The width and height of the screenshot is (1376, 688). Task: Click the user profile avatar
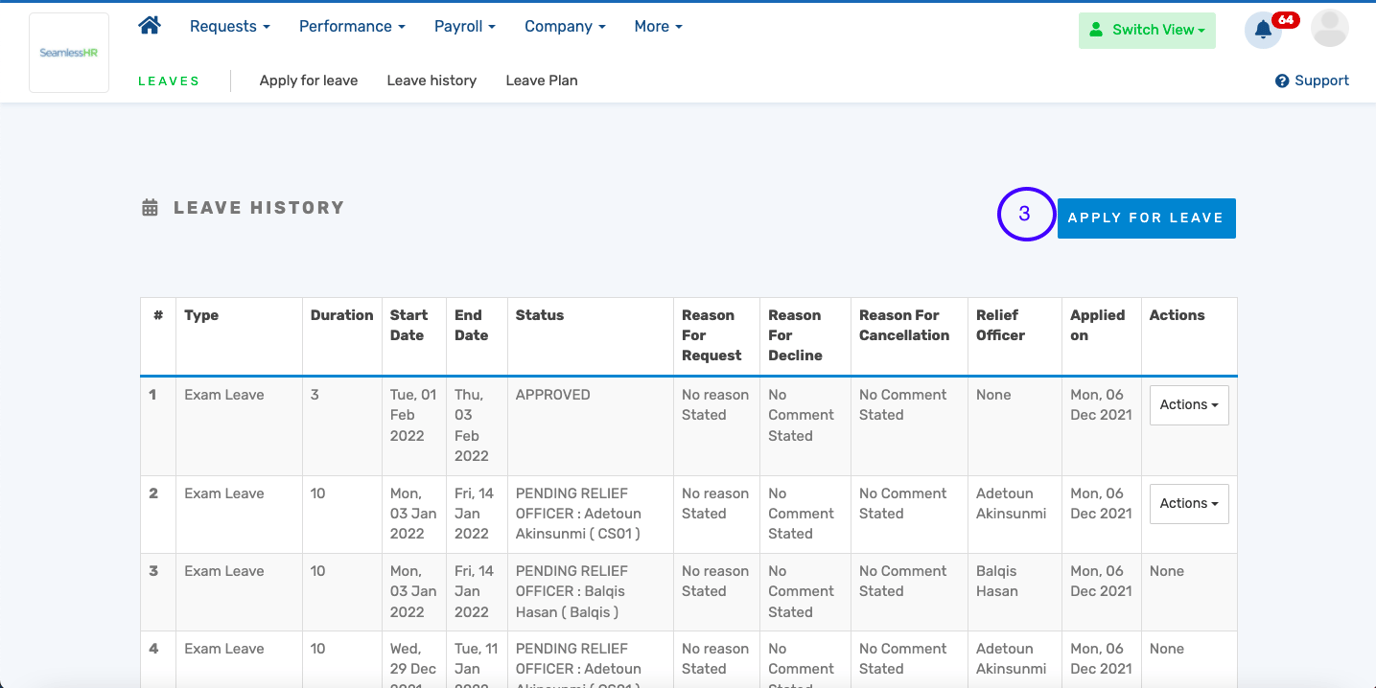coord(1329,29)
